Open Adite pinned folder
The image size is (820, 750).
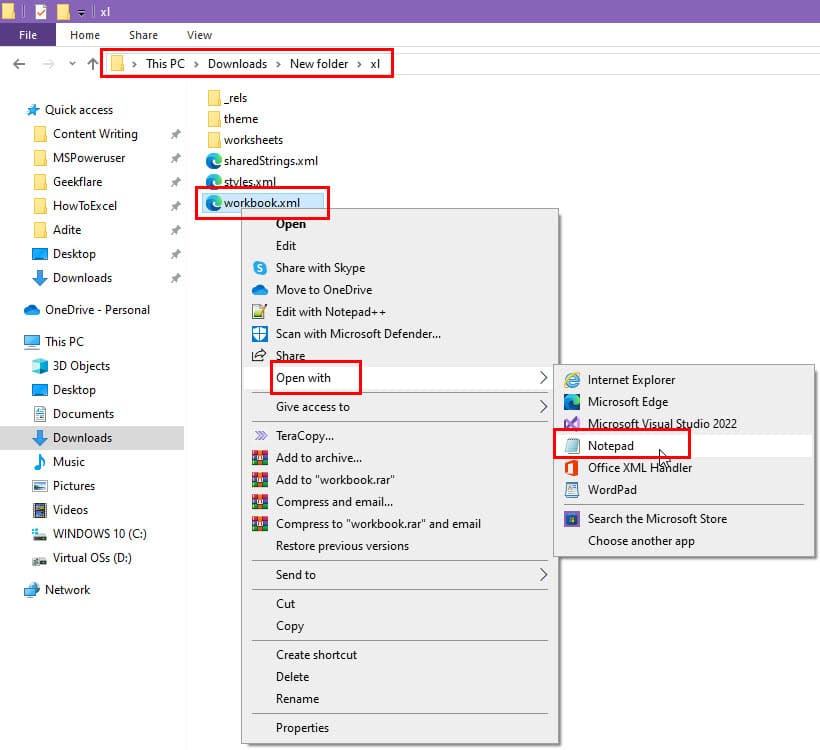67,230
